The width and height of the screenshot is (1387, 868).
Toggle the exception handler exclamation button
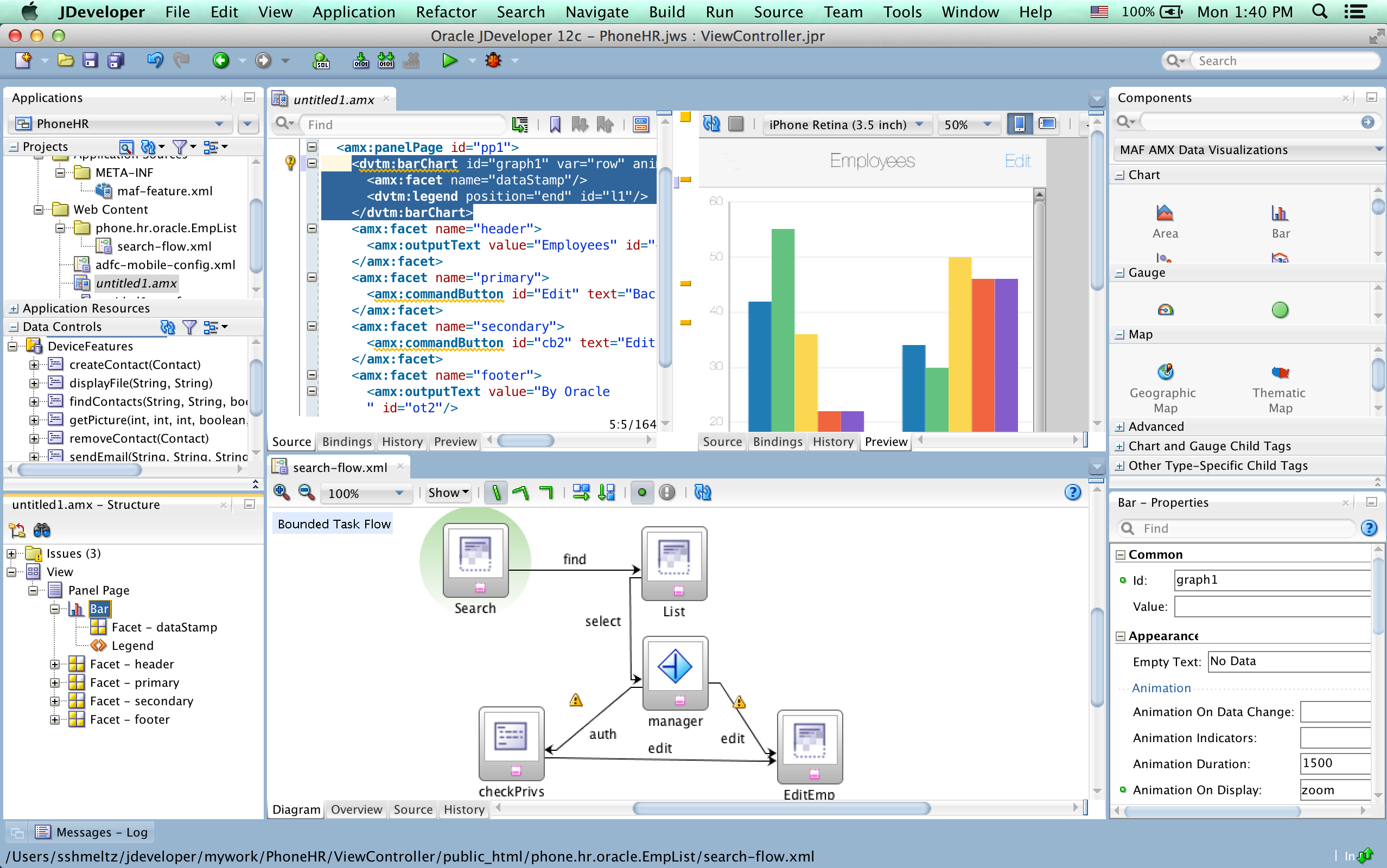click(x=667, y=493)
